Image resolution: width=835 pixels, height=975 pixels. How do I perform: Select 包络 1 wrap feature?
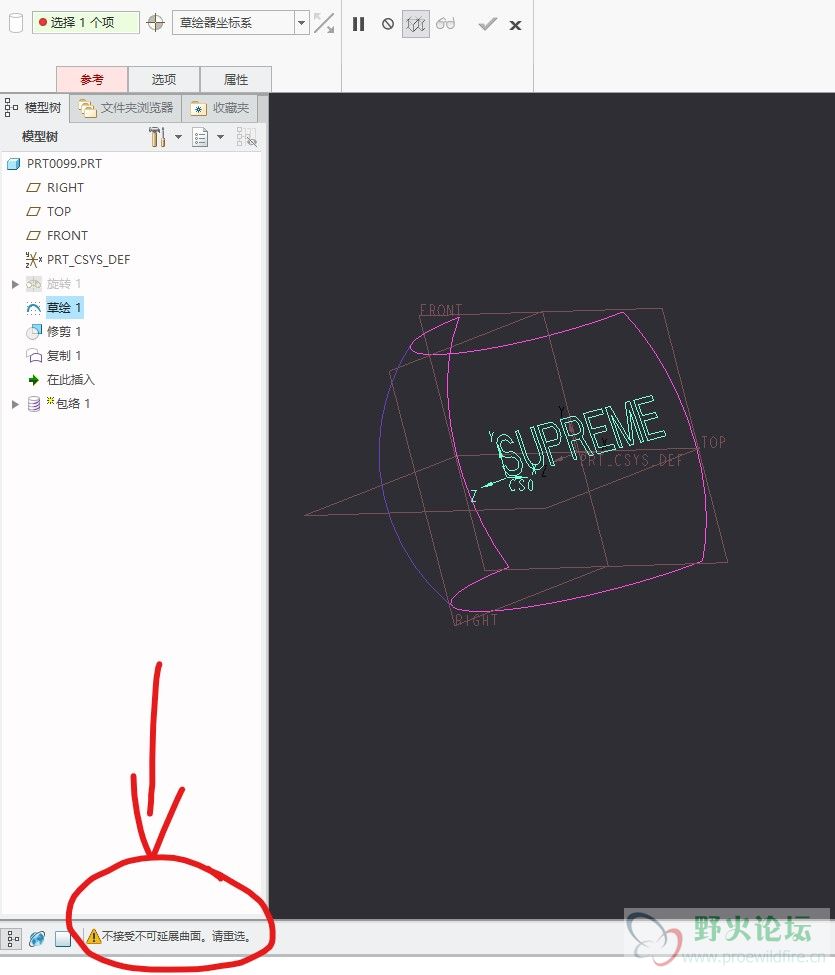click(73, 404)
